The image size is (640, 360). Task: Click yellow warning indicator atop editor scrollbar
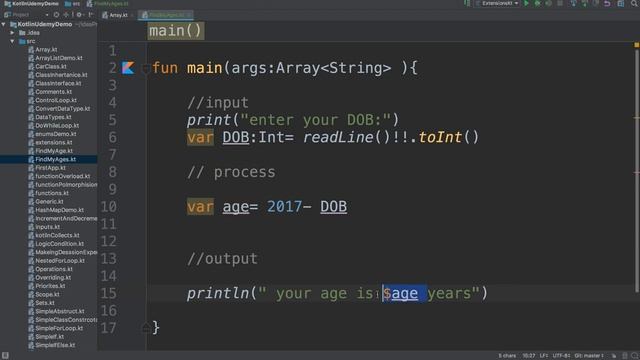[636, 45]
